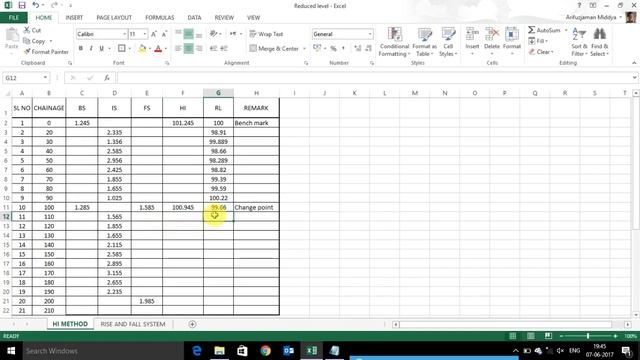
Task: Toggle Wrap Text
Action: [266, 34]
